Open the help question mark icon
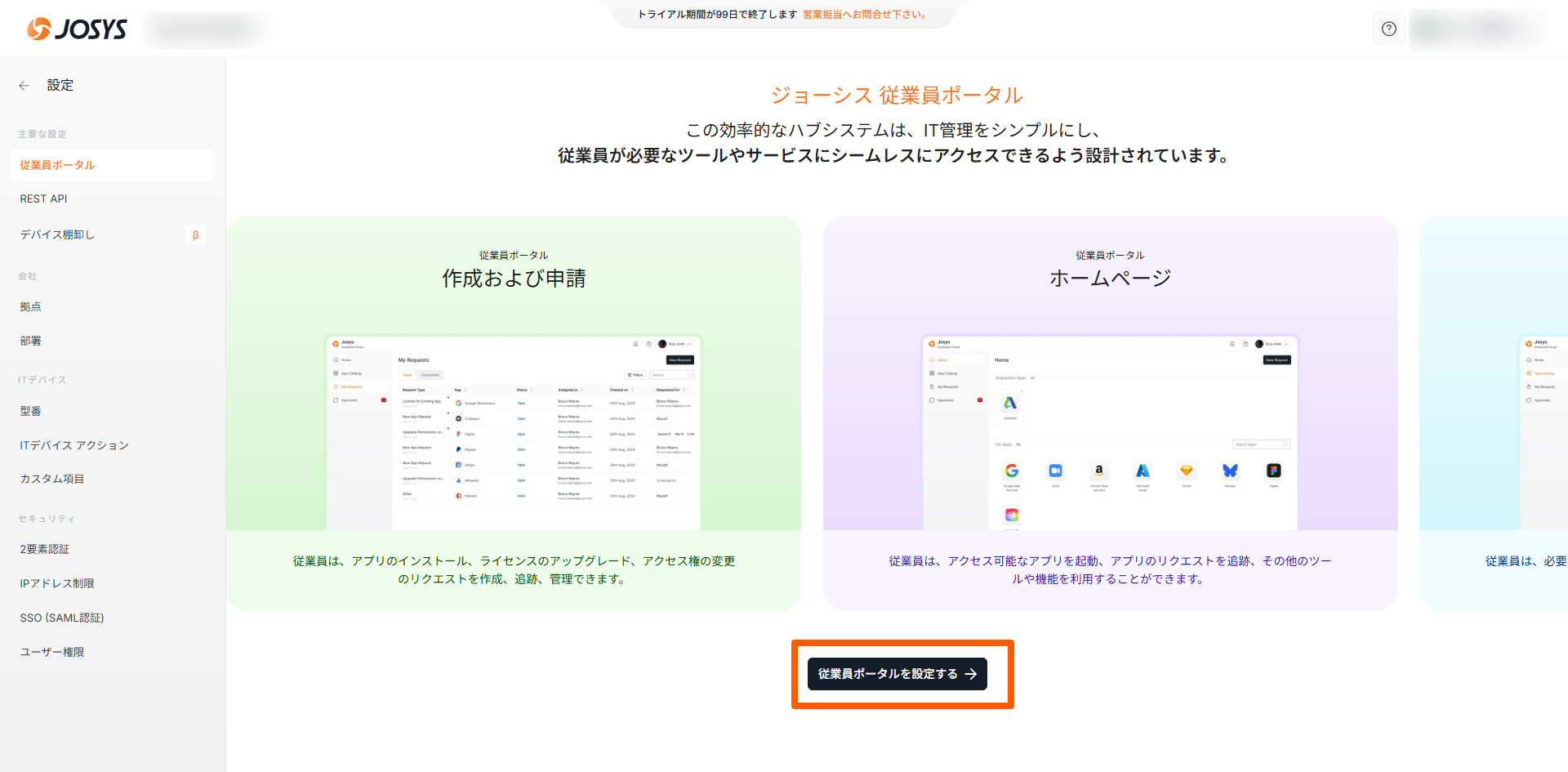 click(x=1388, y=29)
